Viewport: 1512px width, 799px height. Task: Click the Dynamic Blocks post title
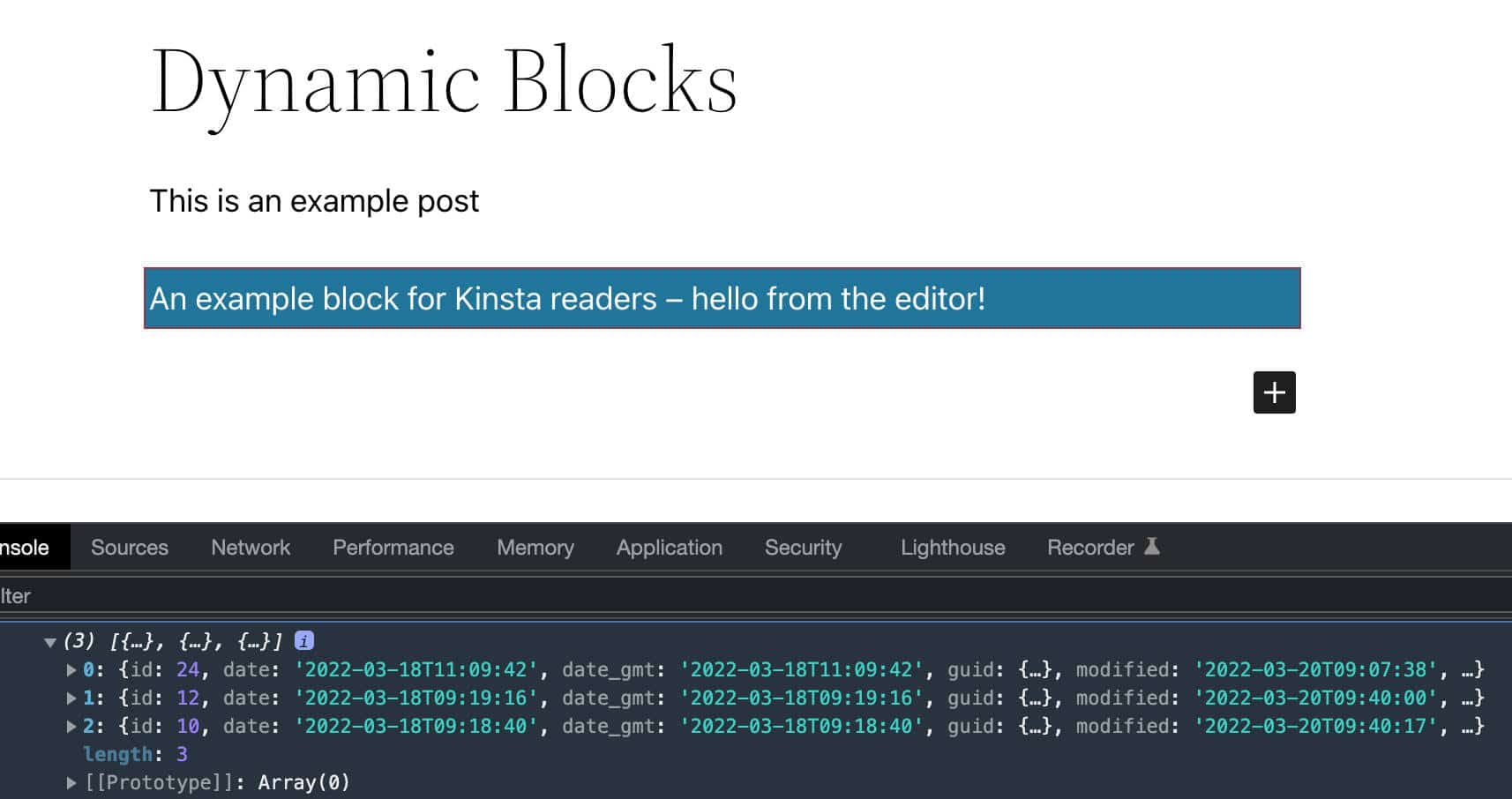click(x=444, y=82)
